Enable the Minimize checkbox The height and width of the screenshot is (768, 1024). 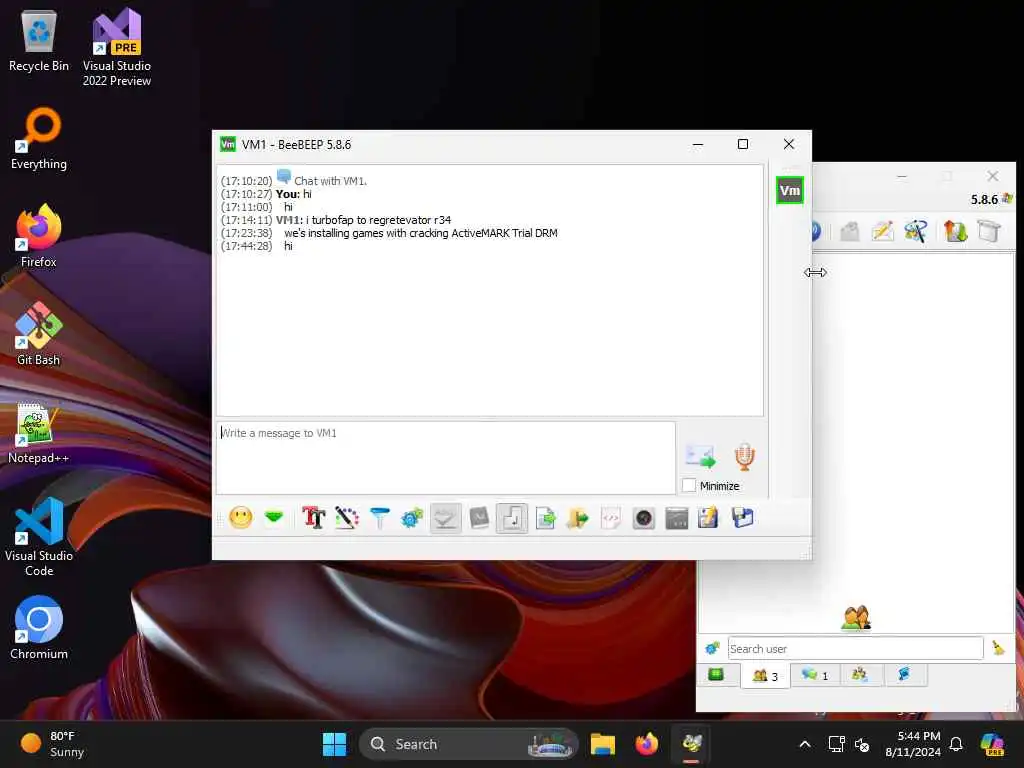tap(689, 485)
